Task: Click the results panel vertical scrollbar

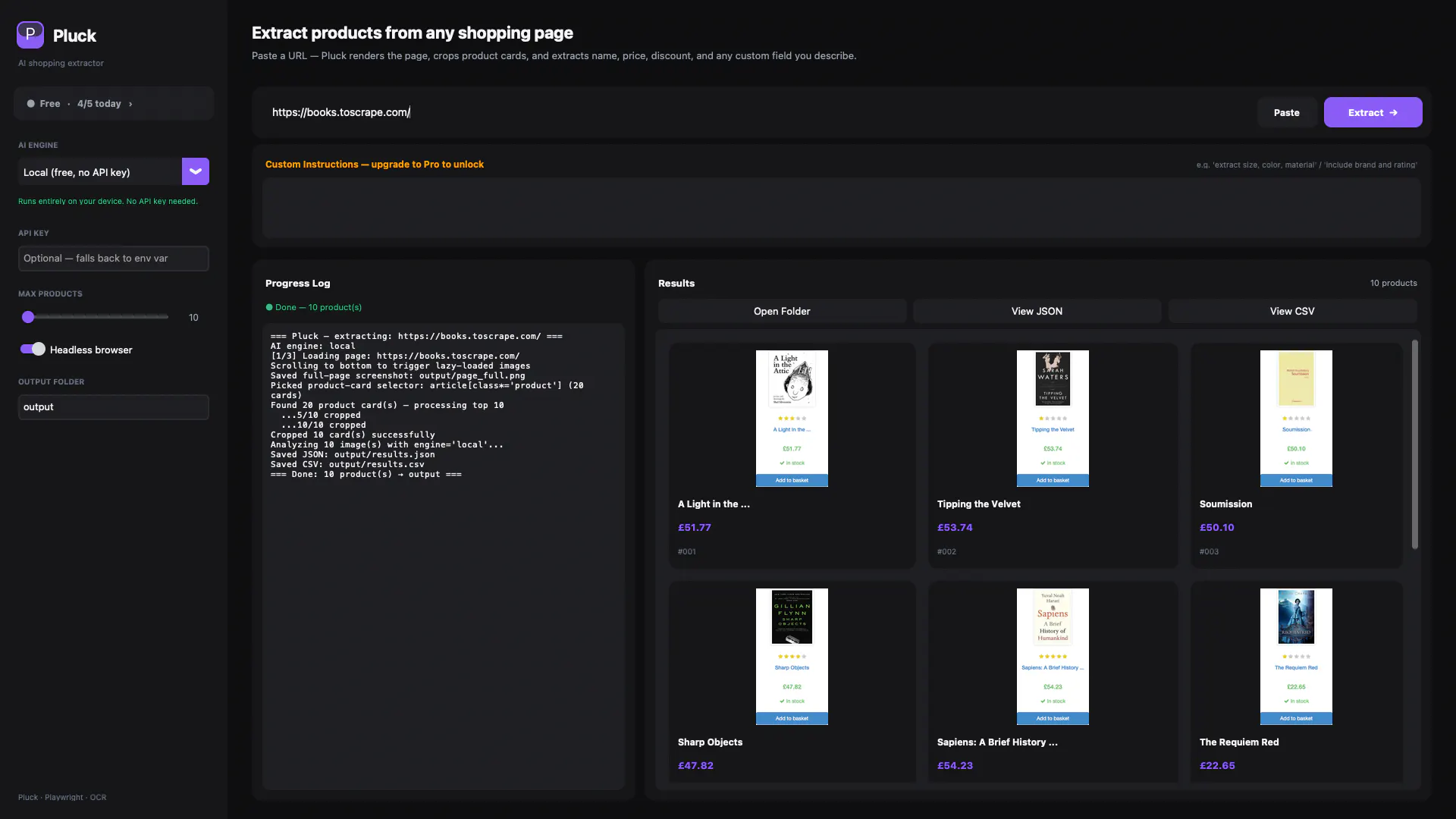Action: pos(1414,444)
